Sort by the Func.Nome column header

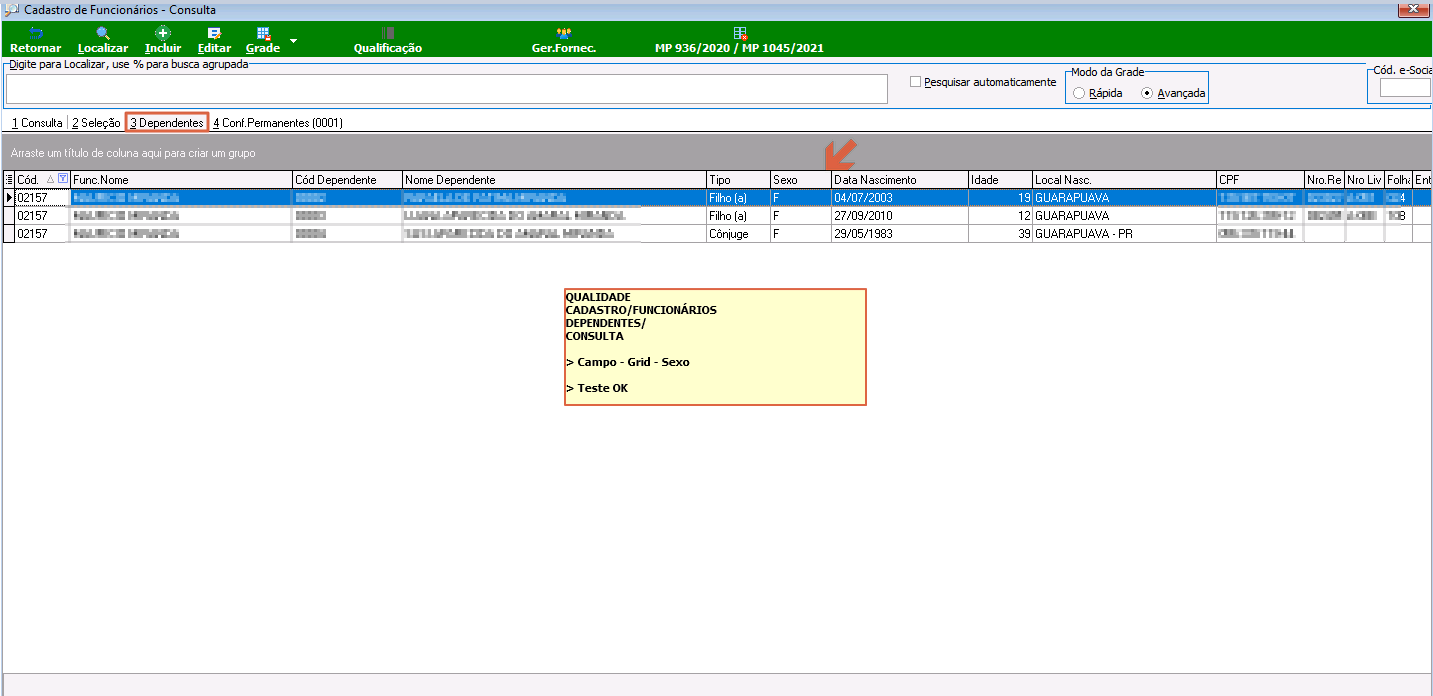[181, 179]
